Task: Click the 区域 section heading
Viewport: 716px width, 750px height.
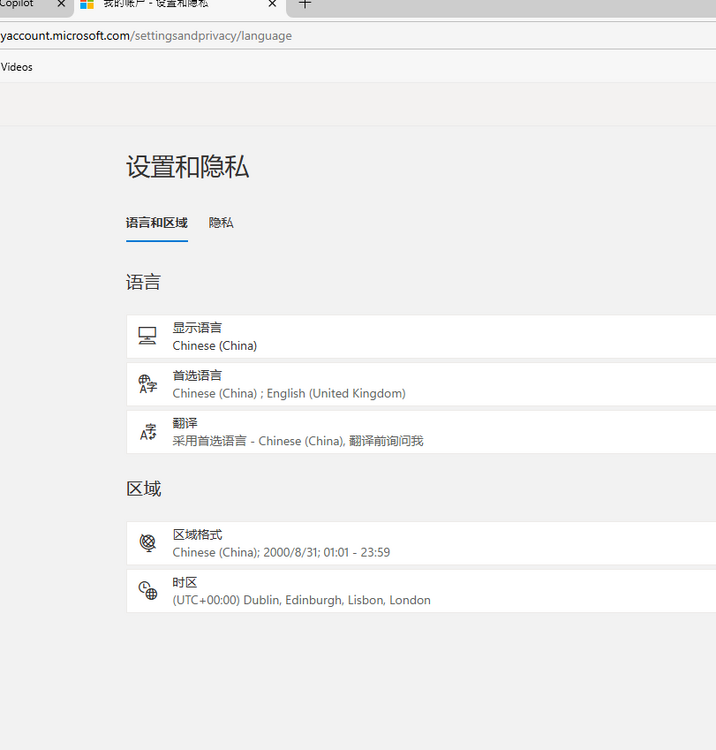Action: click(x=144, y=489)
